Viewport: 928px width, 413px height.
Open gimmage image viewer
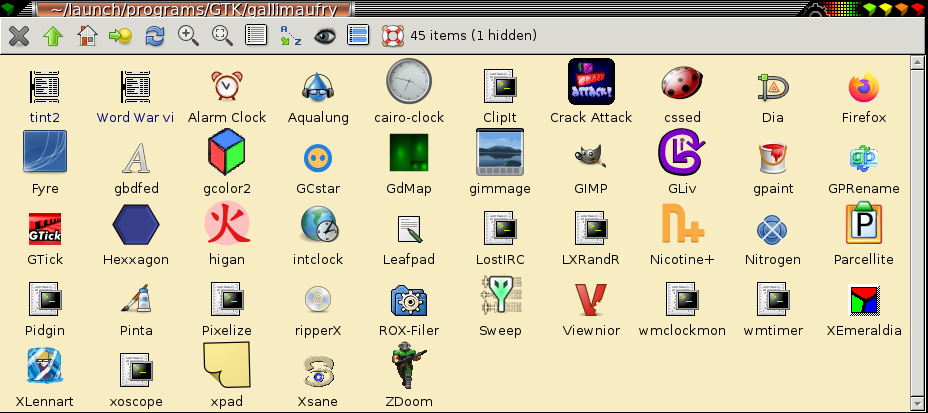coord(500,152)
